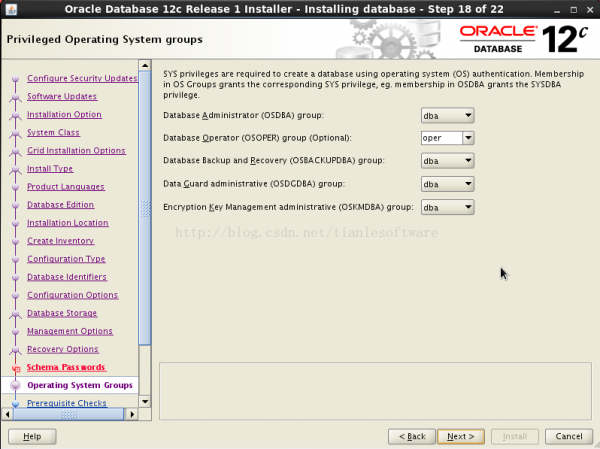Open the Configure Security Updates step
Screen dimensions: 600x449
82,78
